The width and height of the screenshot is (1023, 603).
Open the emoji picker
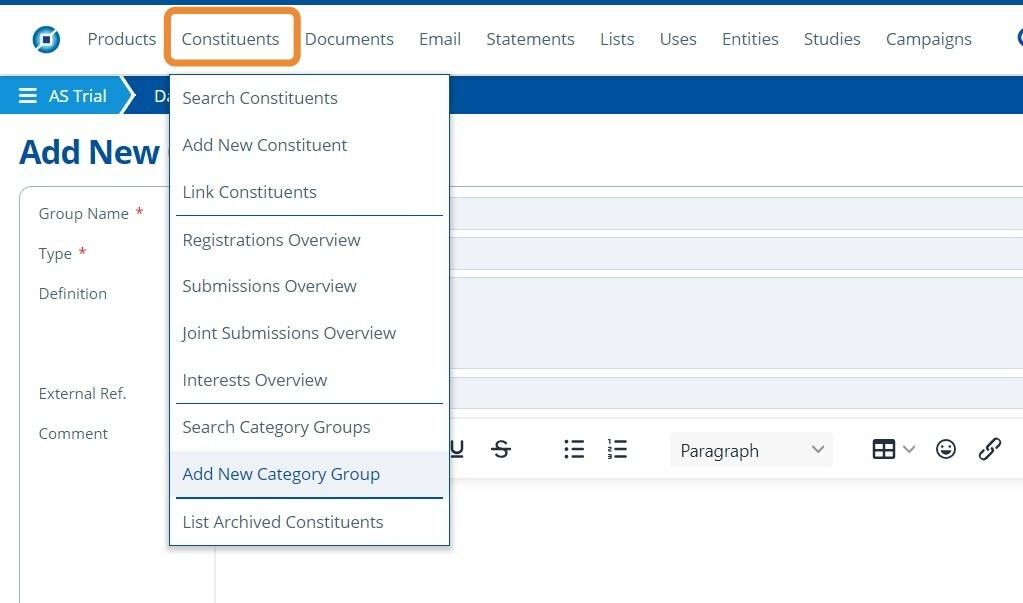tap(946, 450)
